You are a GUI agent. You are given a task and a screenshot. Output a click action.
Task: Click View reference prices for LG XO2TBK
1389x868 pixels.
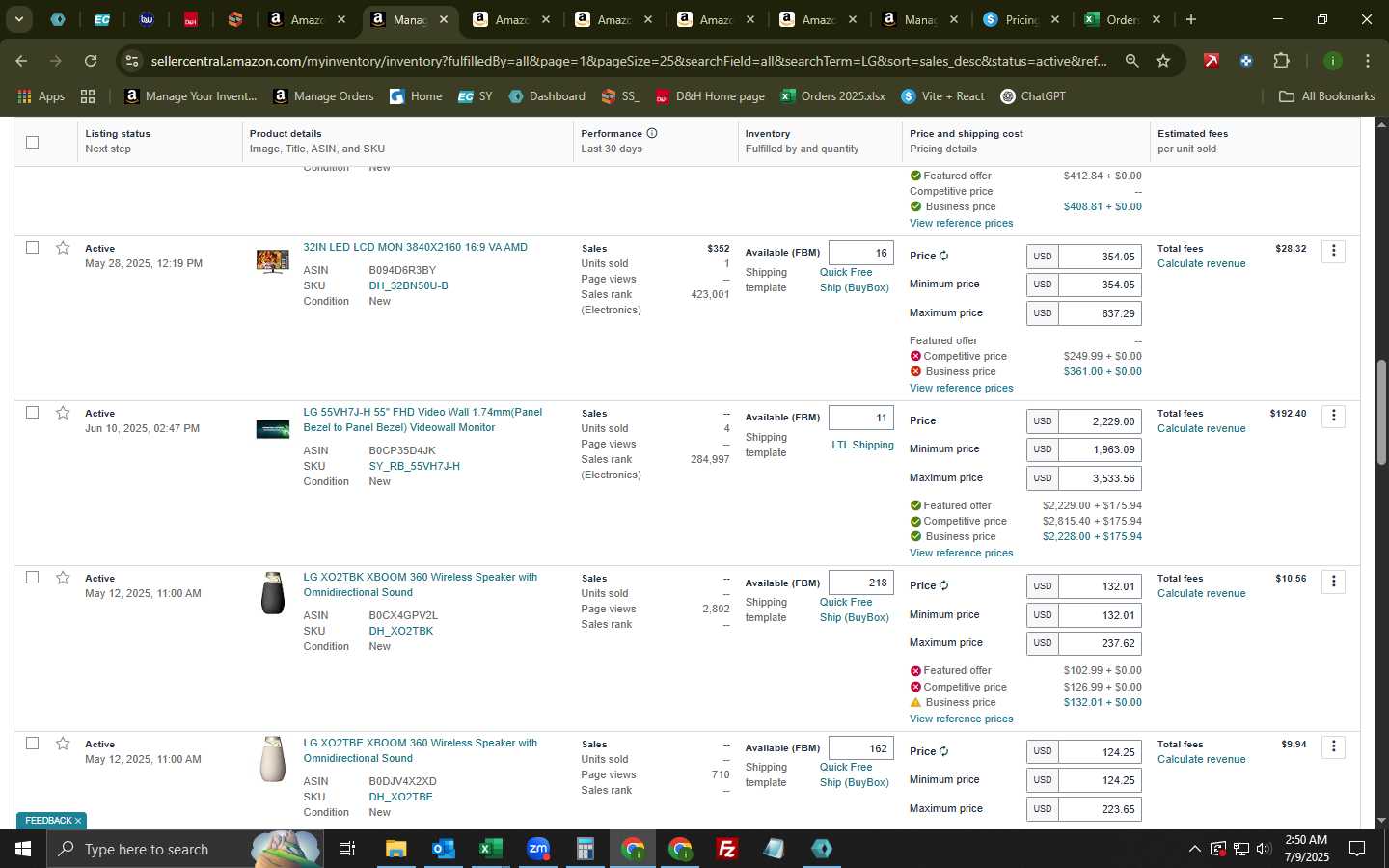961,719
